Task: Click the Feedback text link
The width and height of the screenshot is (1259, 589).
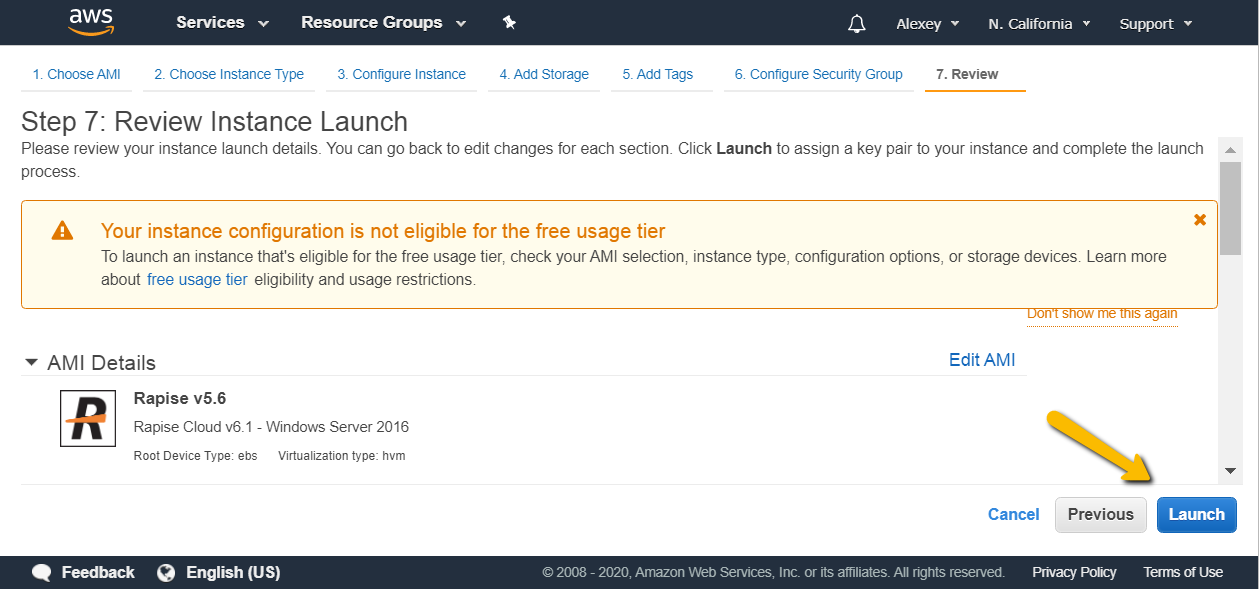Action: (98, 573)
